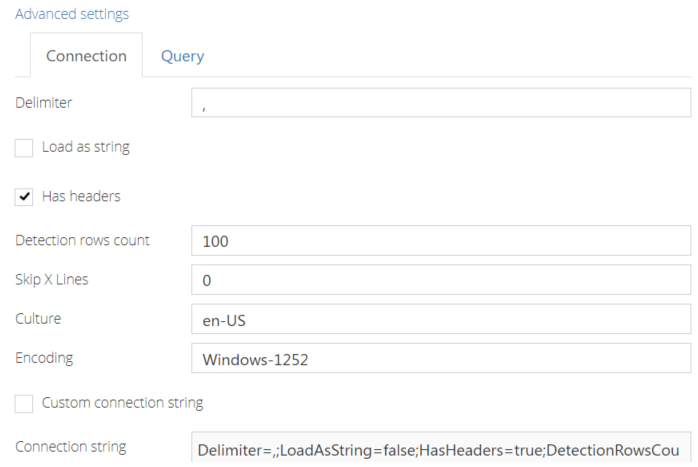Image resolution: width=698 pixels, height=467 pixels.
Task: Click the Culture field showing en-US
Action: point(441,319)
